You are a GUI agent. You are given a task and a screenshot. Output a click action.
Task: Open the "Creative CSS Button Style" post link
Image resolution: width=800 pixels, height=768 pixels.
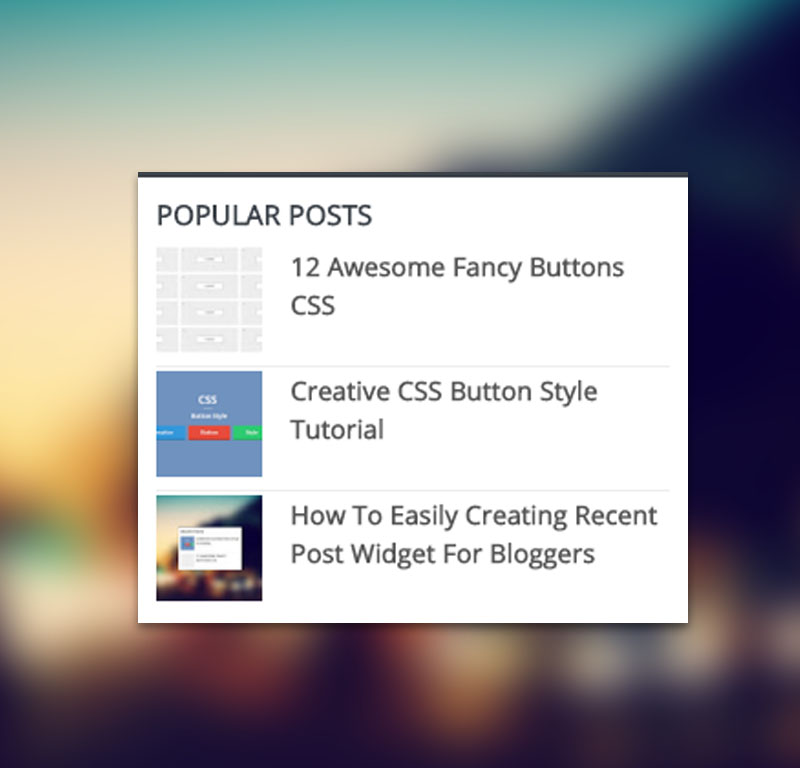443,392
